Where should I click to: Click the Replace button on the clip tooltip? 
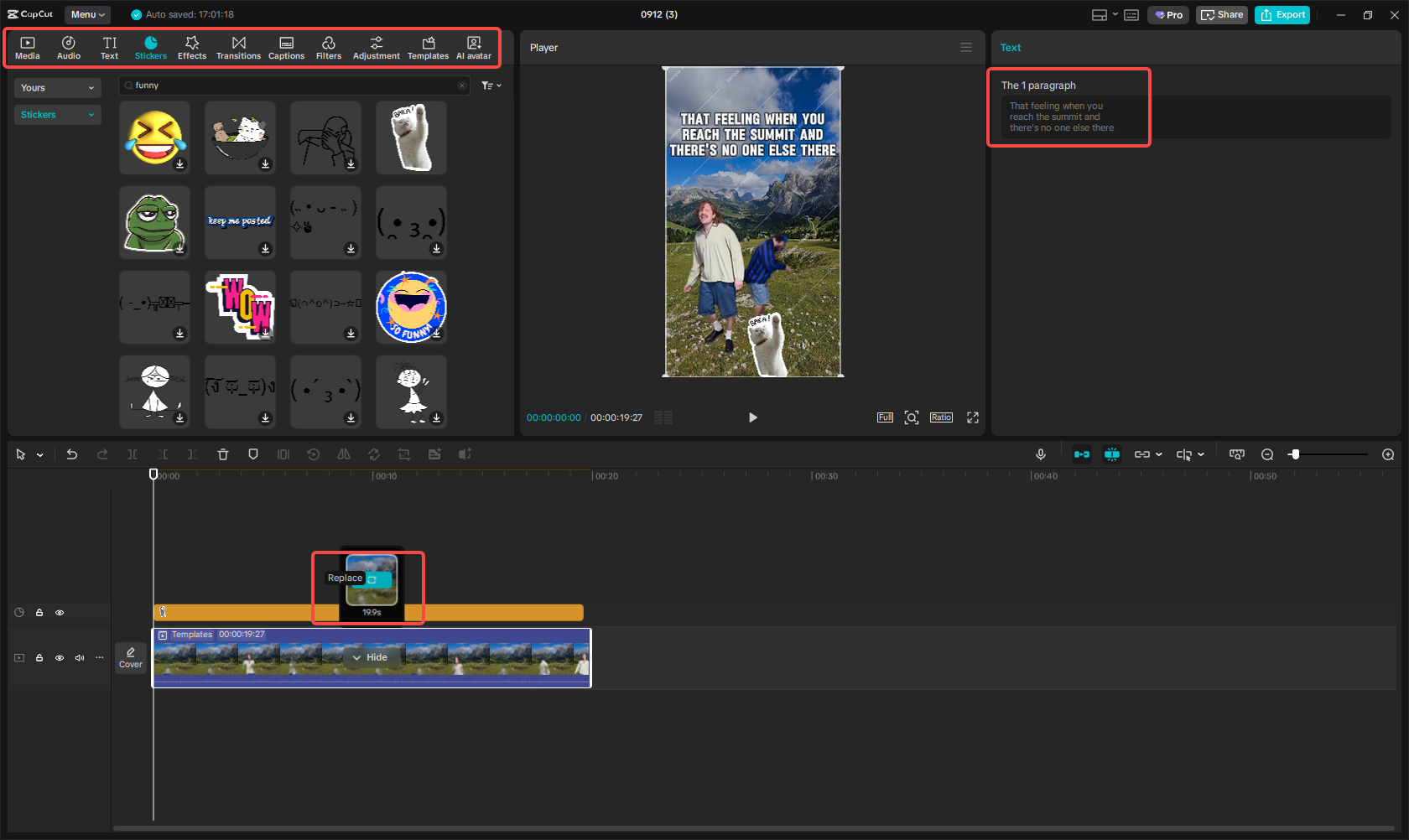coord(346,578)
